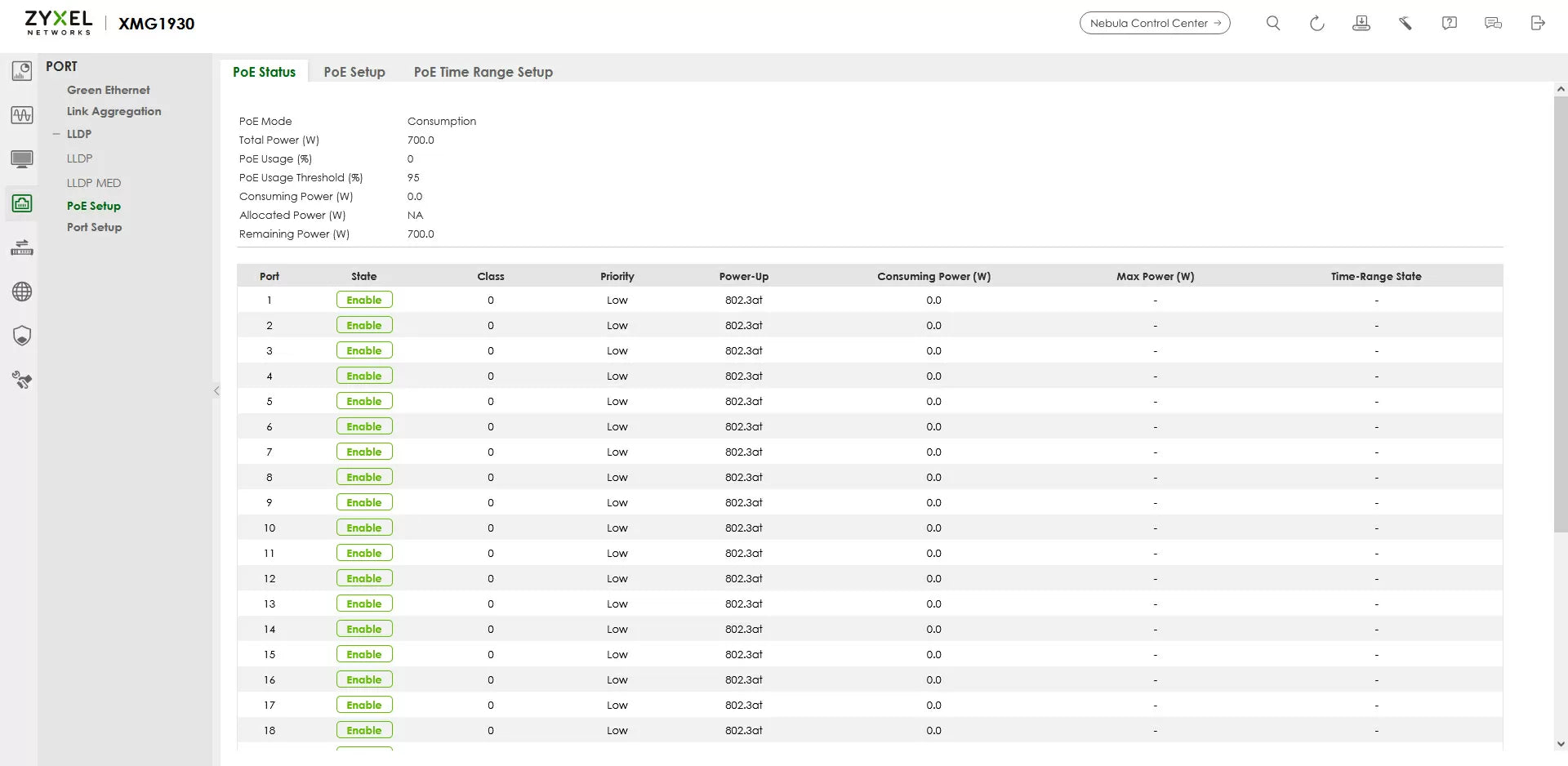This screenshot has width=1568, height=766.
Task: Open the setup wizard wand icon
Action: 1405,24
